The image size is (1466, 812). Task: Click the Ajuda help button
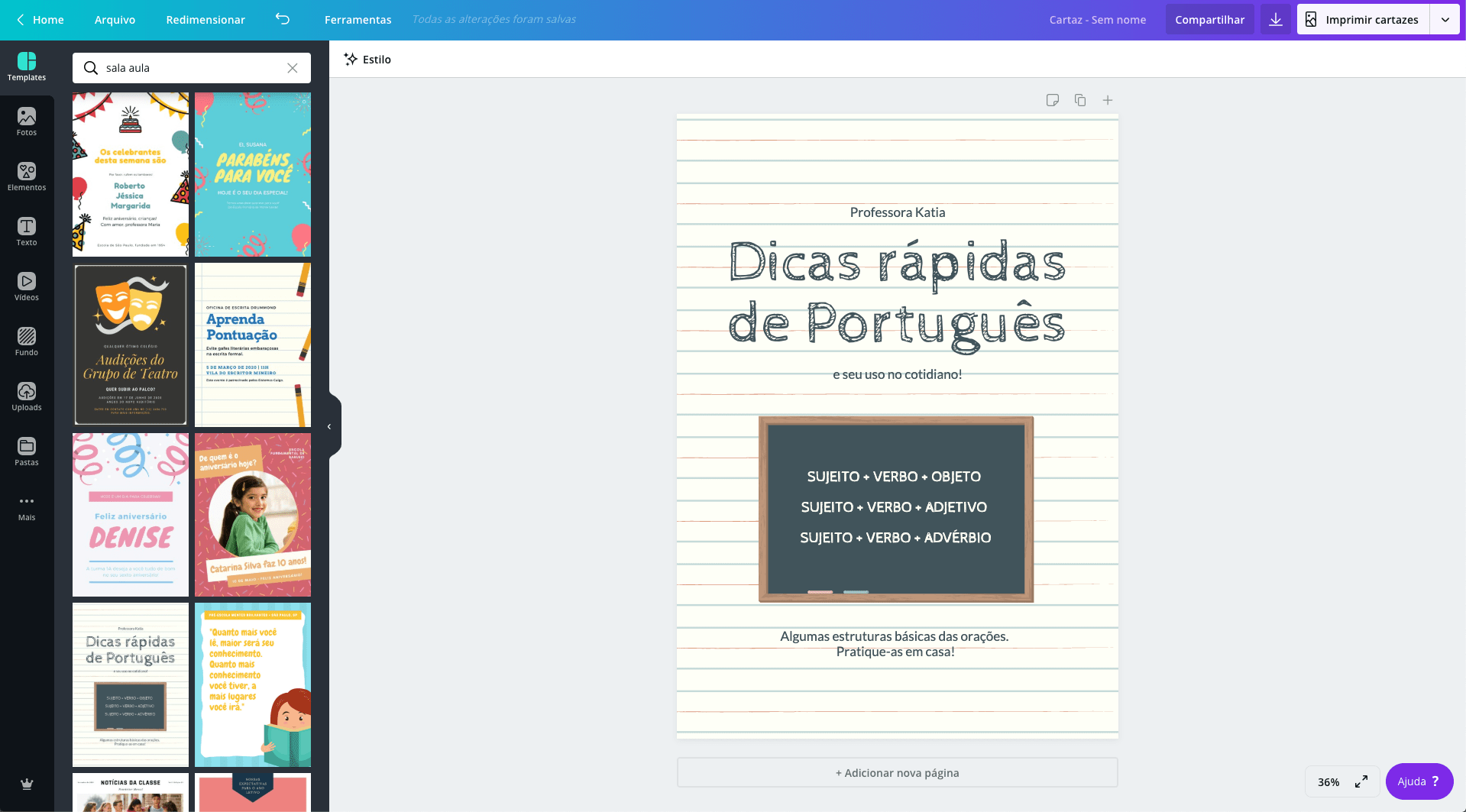(1419, 781)
